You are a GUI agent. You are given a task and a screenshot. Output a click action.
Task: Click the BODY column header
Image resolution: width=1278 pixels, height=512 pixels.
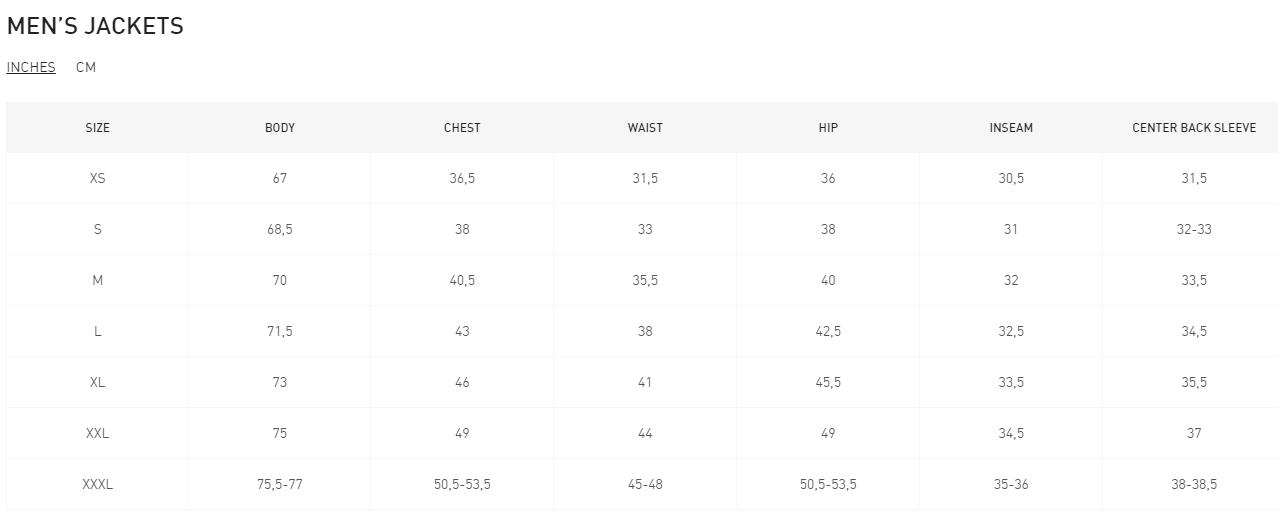click(280, 128)
